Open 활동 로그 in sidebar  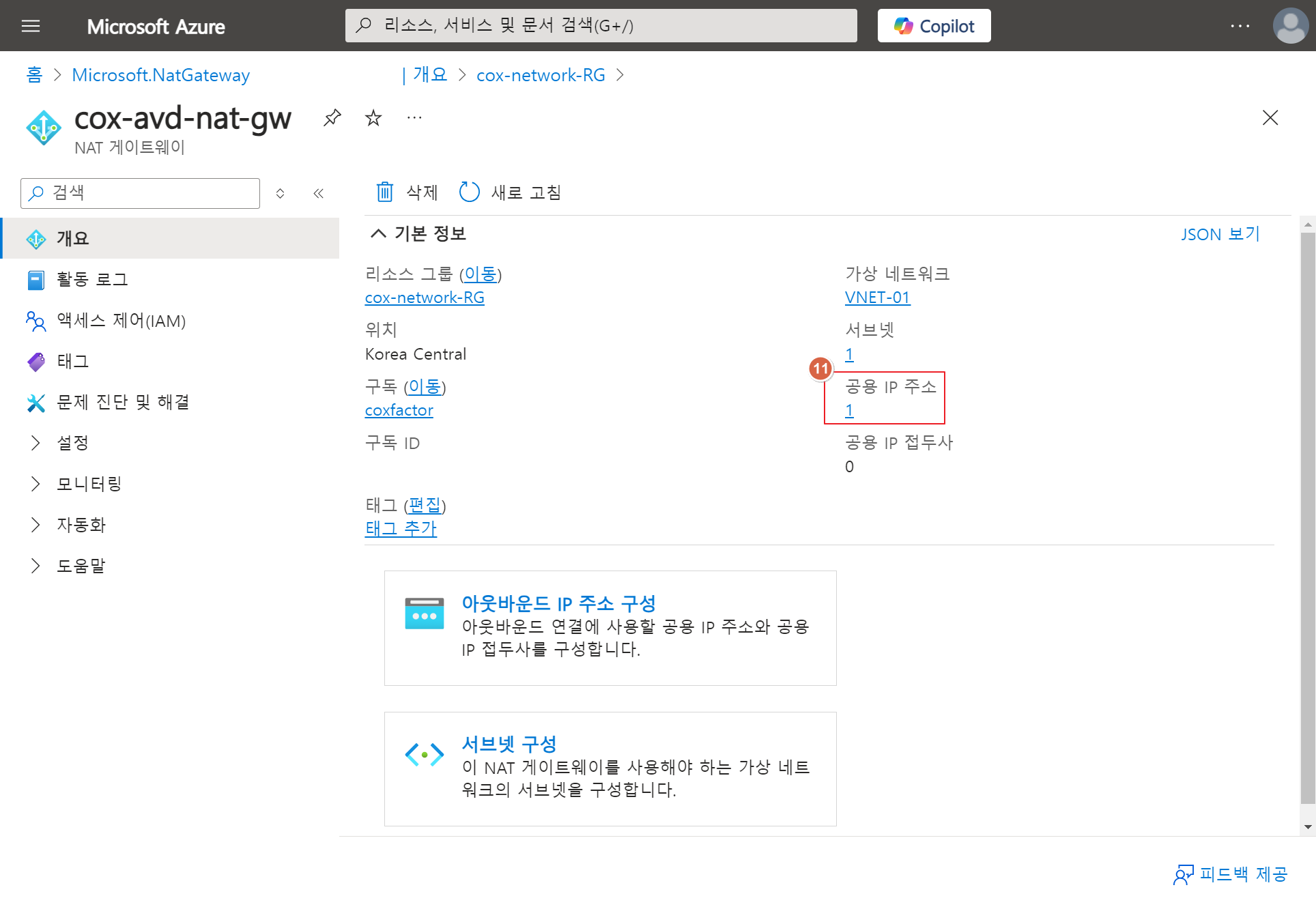coord(92,279)
